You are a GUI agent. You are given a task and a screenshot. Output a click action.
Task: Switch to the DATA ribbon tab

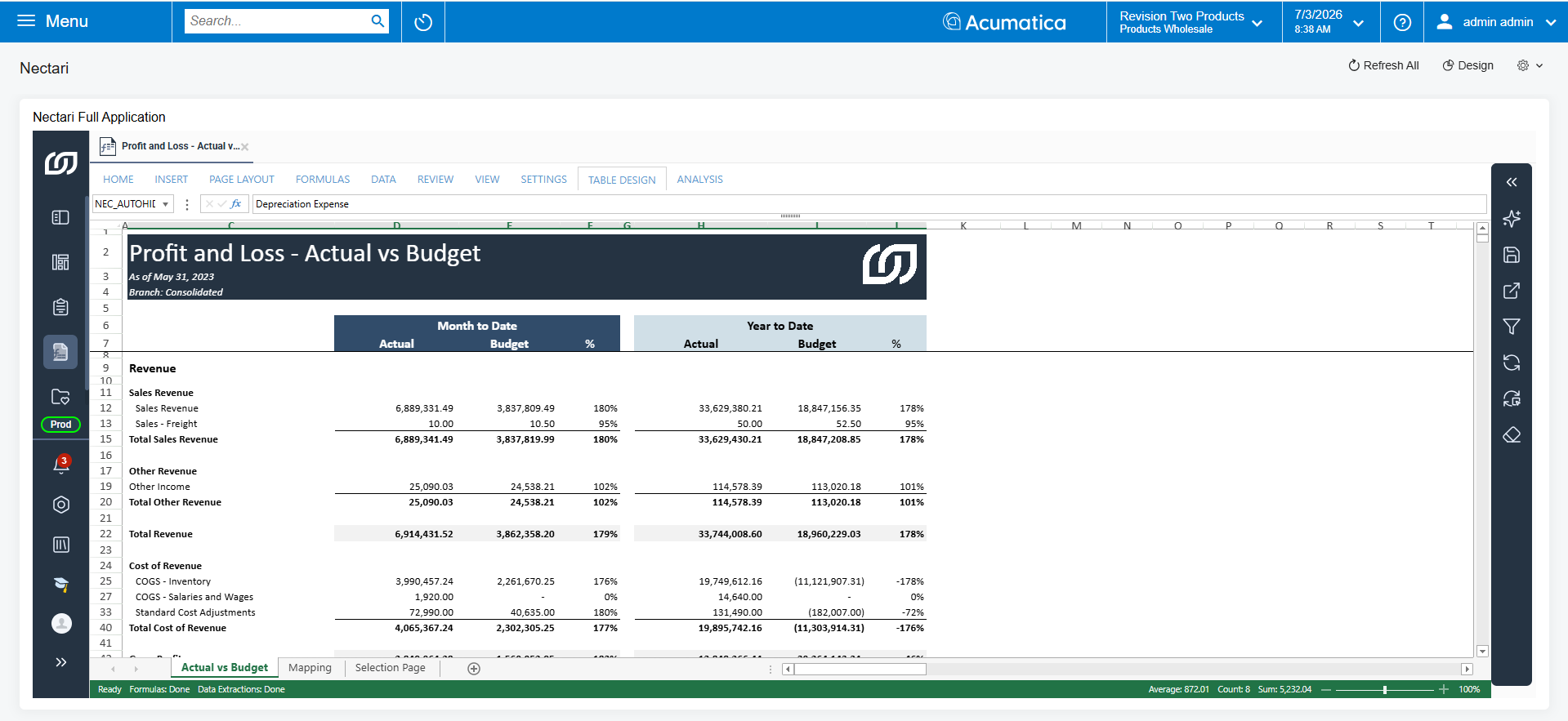pyautogui.click(x=383, y=180)
